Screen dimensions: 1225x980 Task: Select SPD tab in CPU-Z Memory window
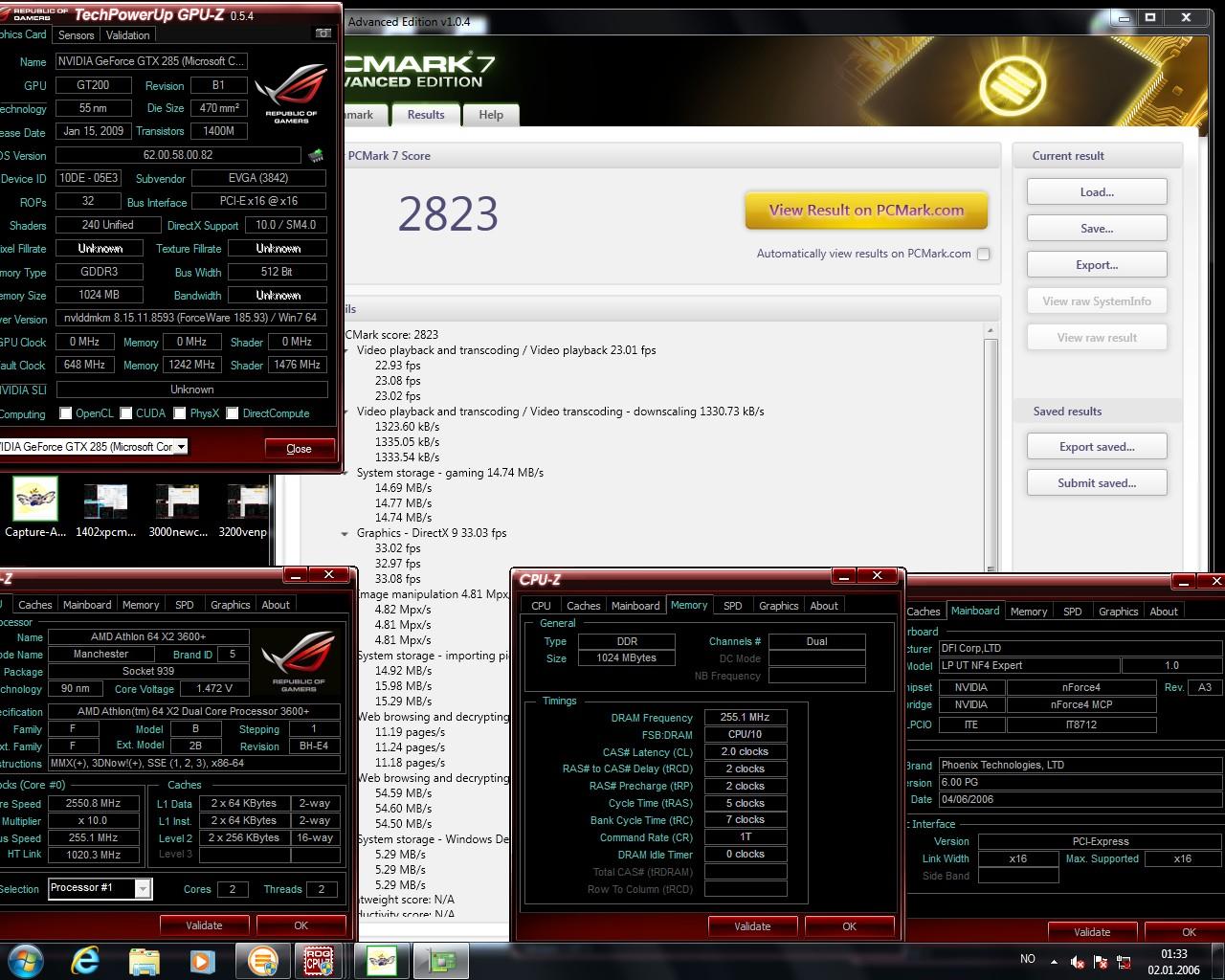(733, 606)
